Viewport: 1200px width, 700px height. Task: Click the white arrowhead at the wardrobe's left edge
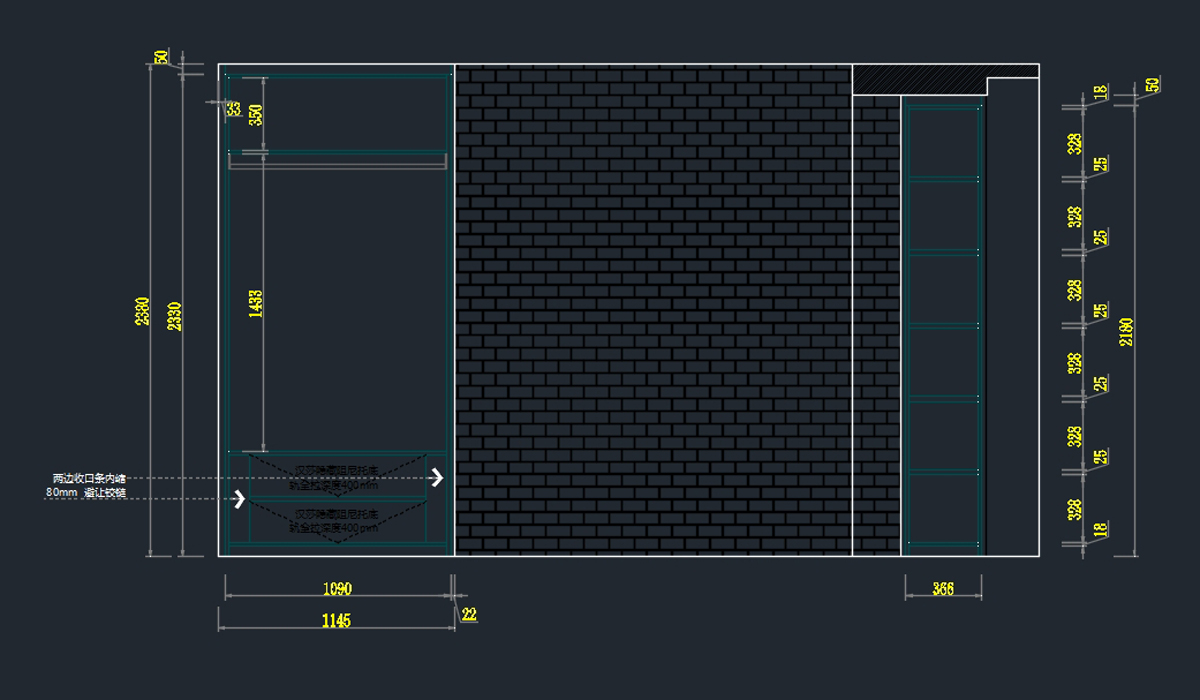(x=239, y=498)
